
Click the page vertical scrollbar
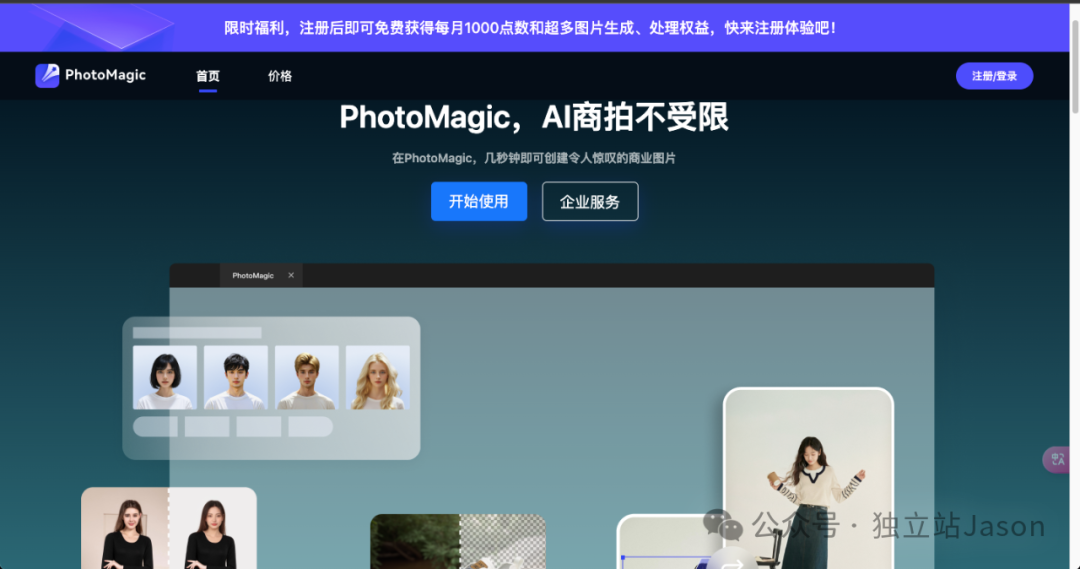point(1074,65)
